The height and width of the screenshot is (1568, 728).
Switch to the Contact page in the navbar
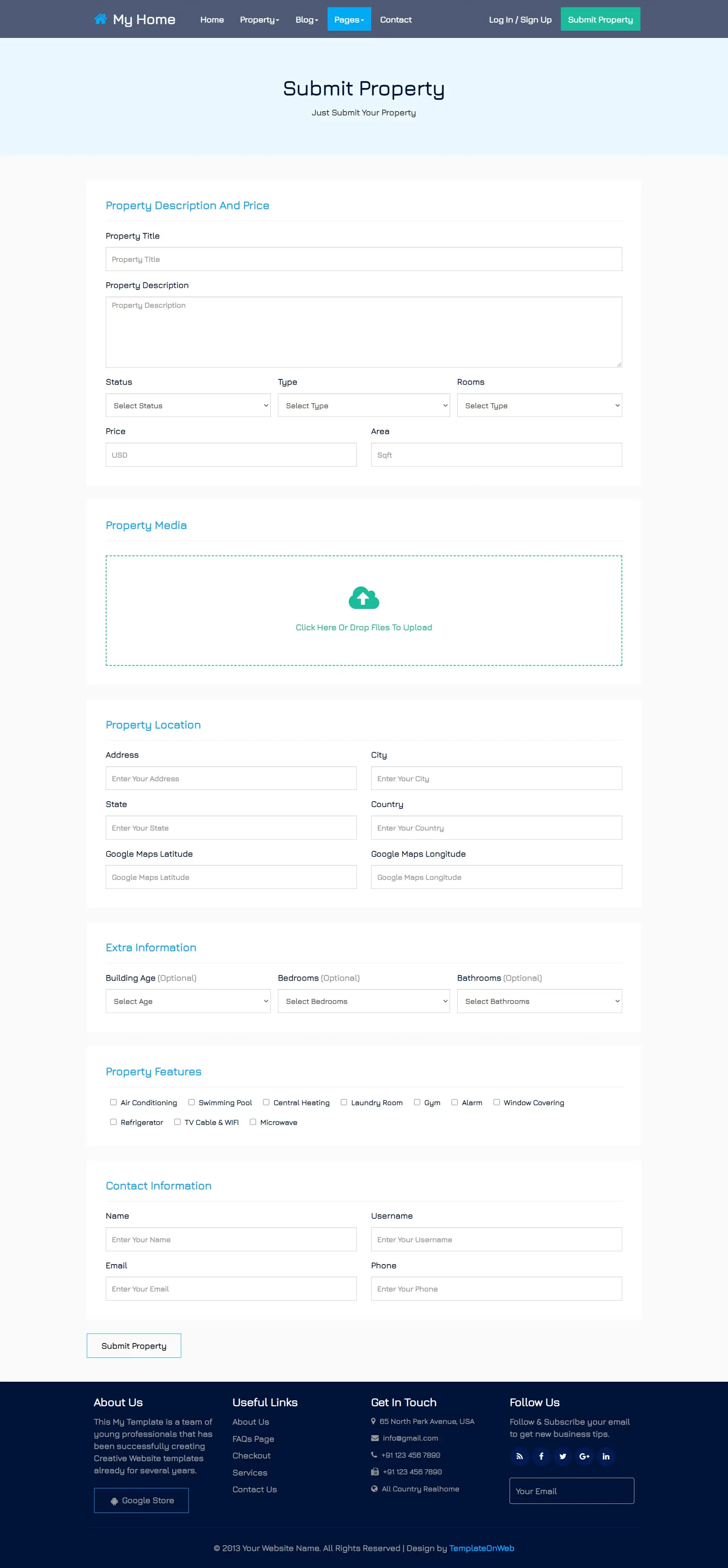pos(396,19)
